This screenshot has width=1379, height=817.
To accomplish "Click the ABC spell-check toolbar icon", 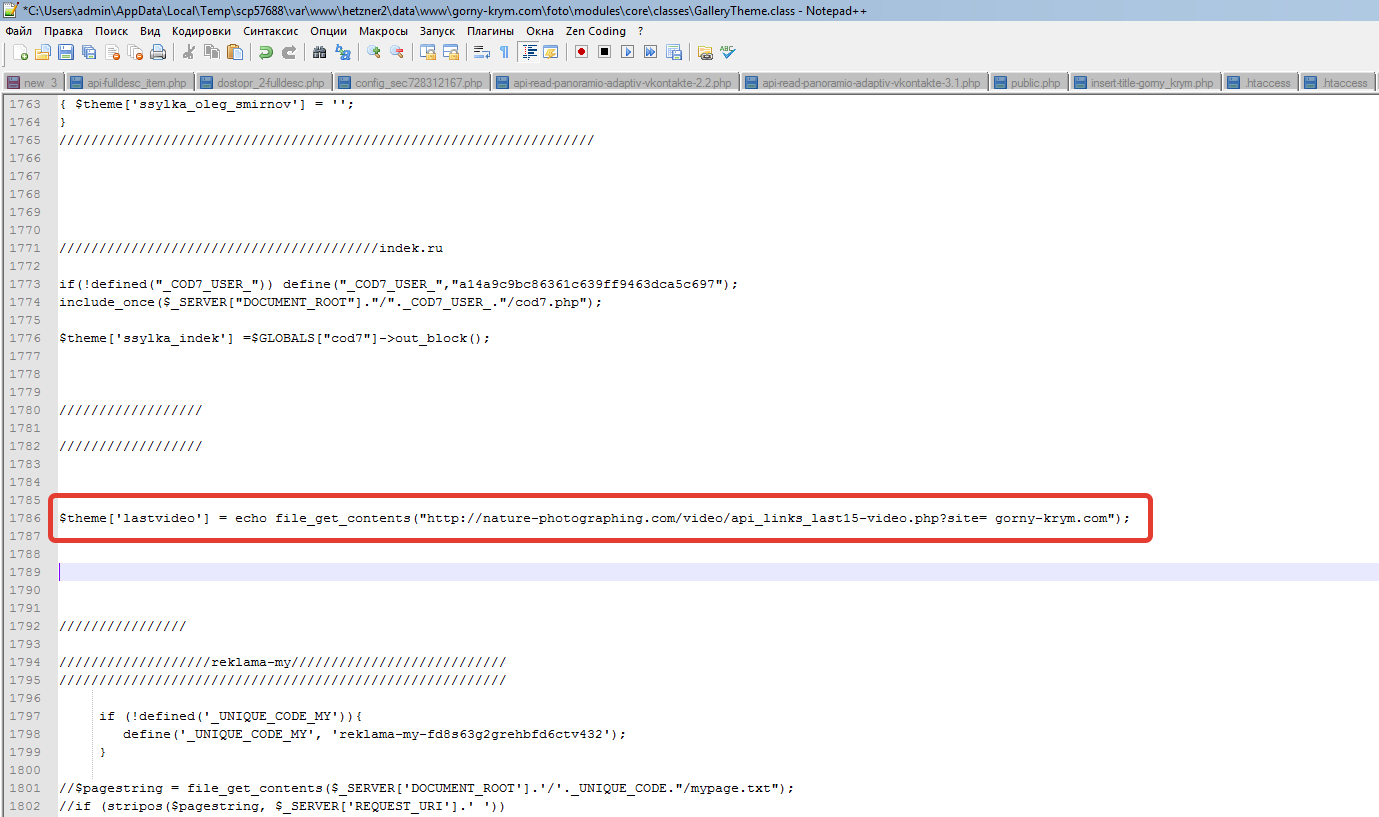I will (x=727, y=52).
